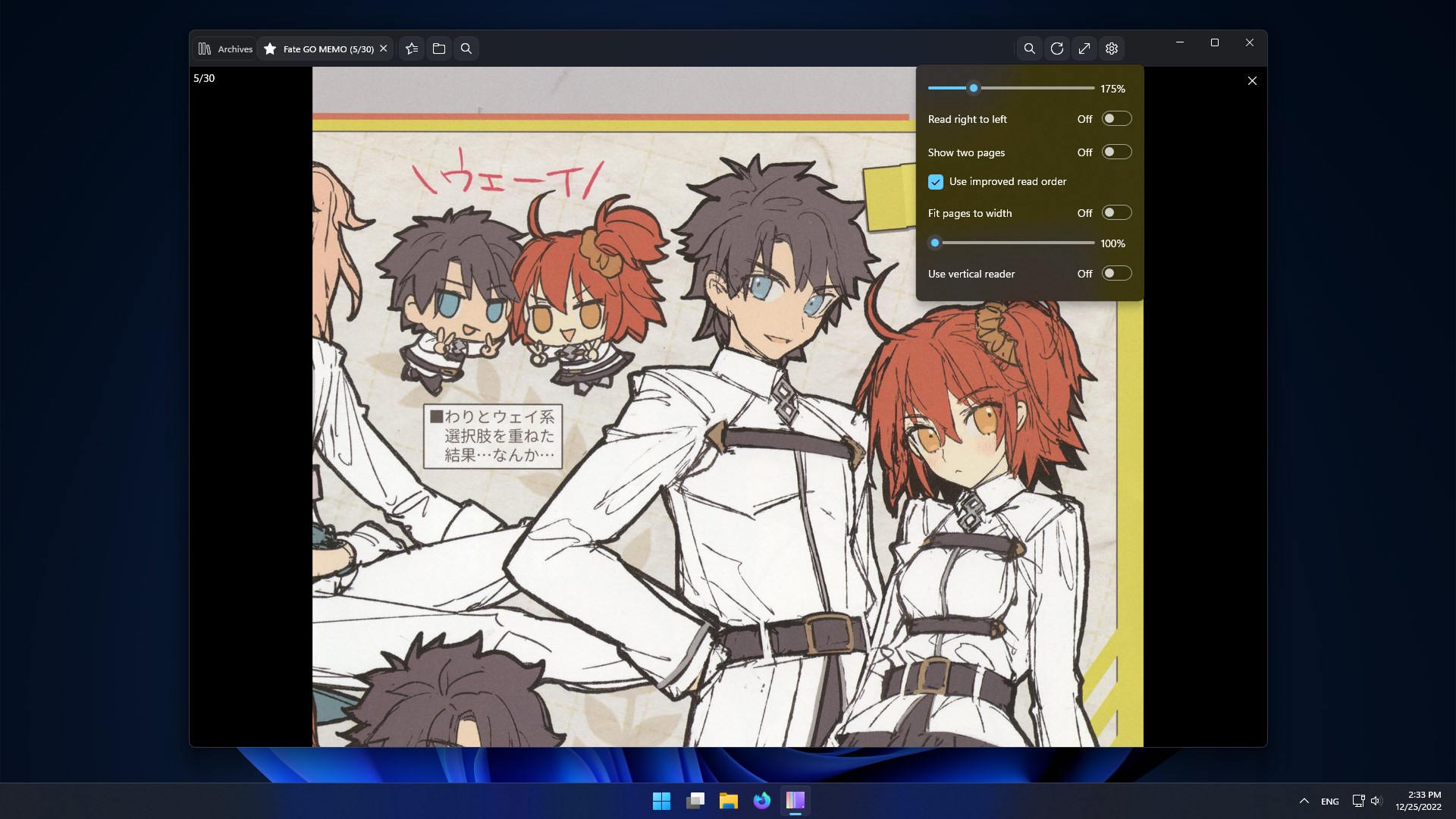Click the reload archive icon
1456x819 pixels.
pos(1057,49)
